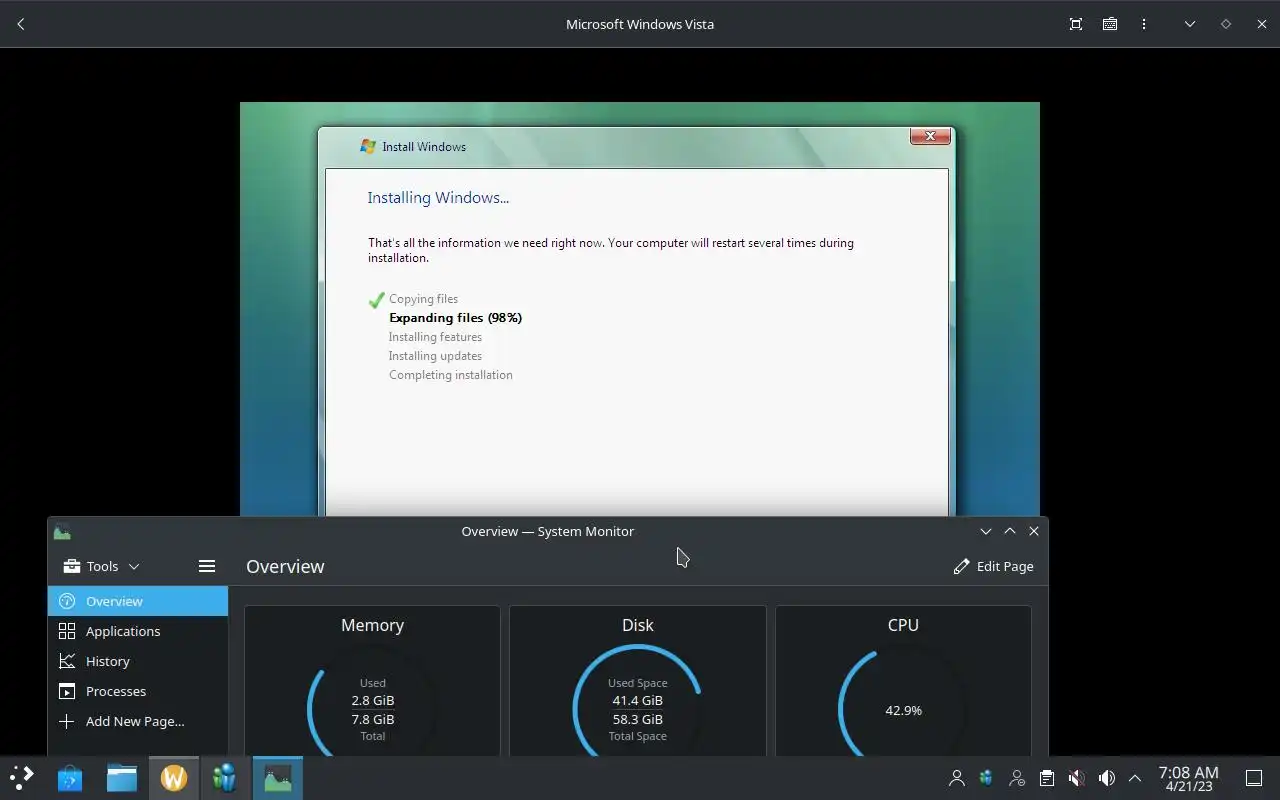Click the Applications grid icon

(x=67, y=631)
